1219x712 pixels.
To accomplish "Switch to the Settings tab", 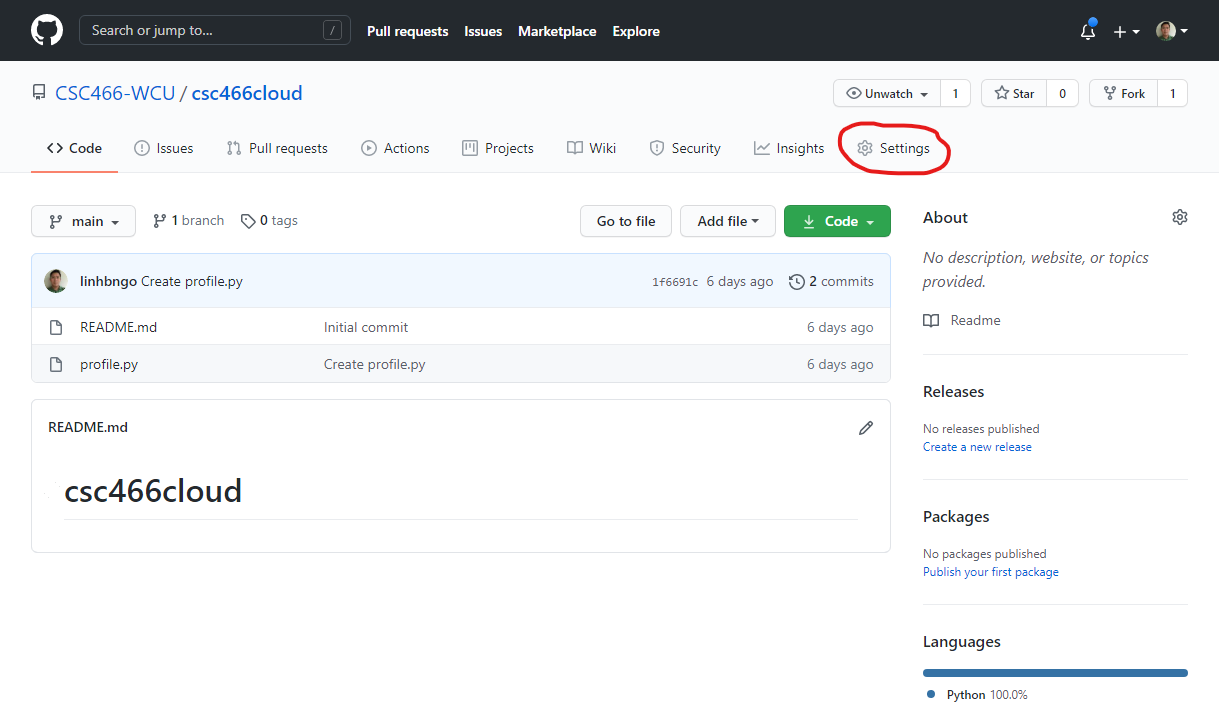I will point(894,148).
